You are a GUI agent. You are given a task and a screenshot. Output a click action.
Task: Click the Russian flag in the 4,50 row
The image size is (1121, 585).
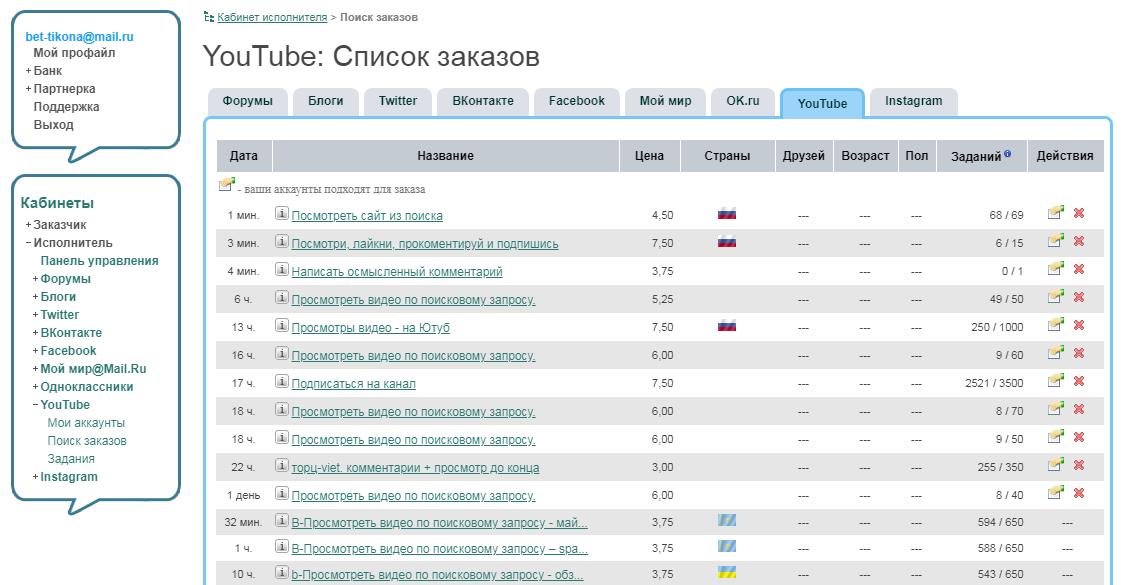tap(726, 213)
